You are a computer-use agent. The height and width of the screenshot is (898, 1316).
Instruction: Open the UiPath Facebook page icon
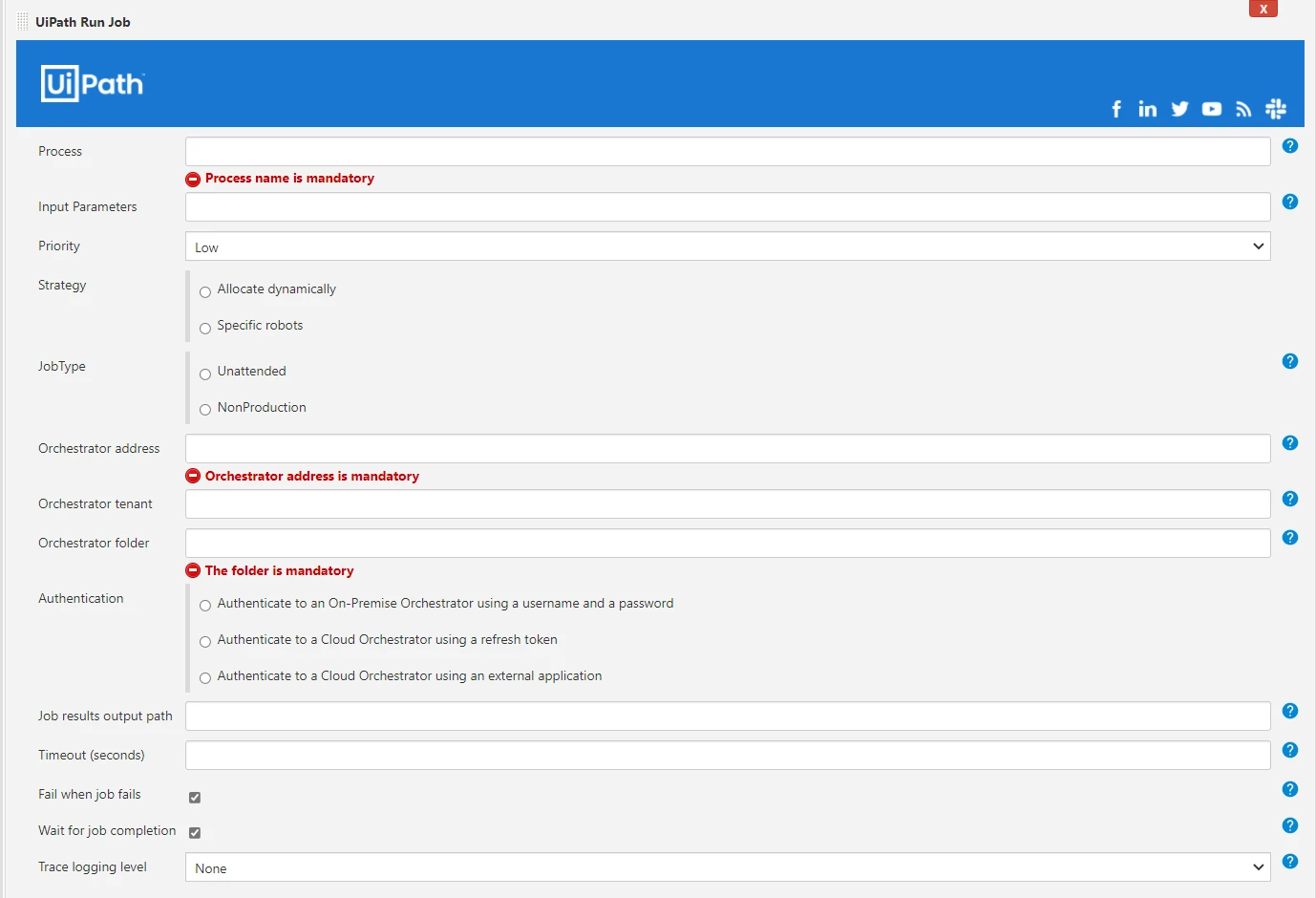coord(1116,109)
